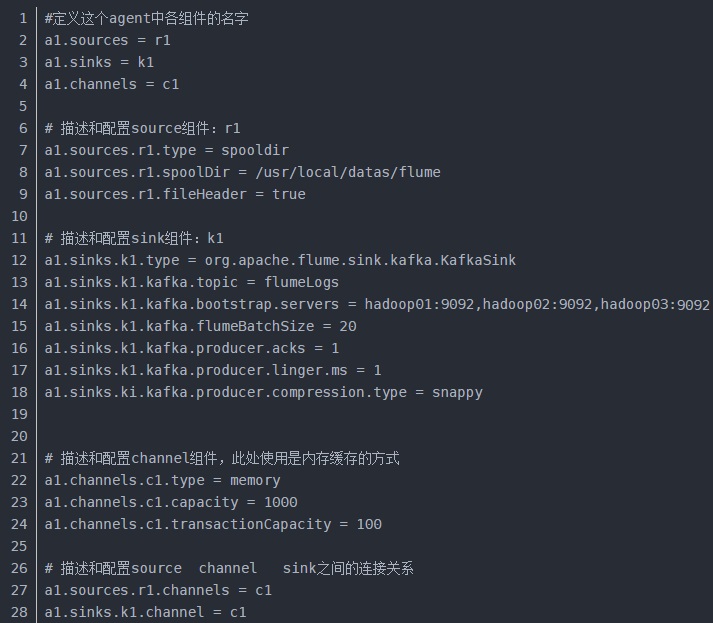
Task: Click the compression type value snappy
Action: (457, 392)
